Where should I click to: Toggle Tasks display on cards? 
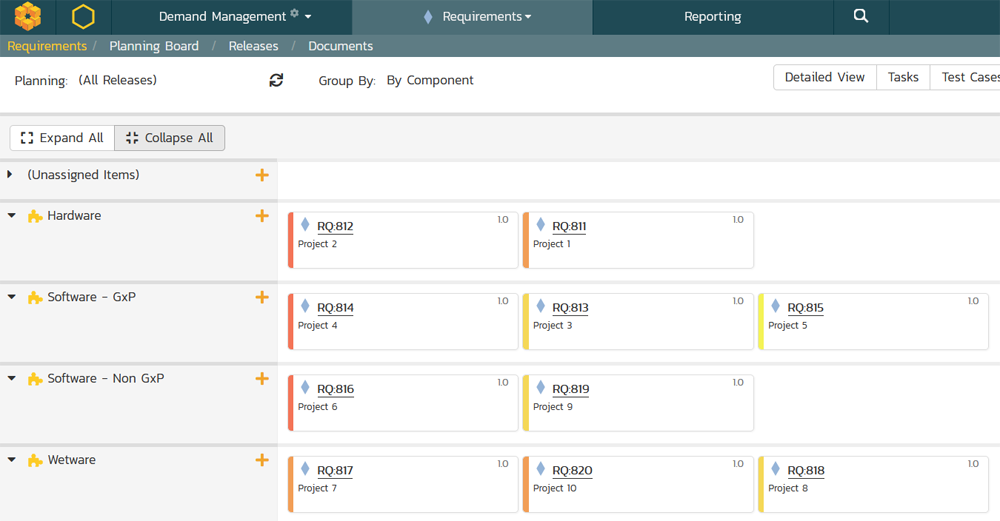[902, 77]
